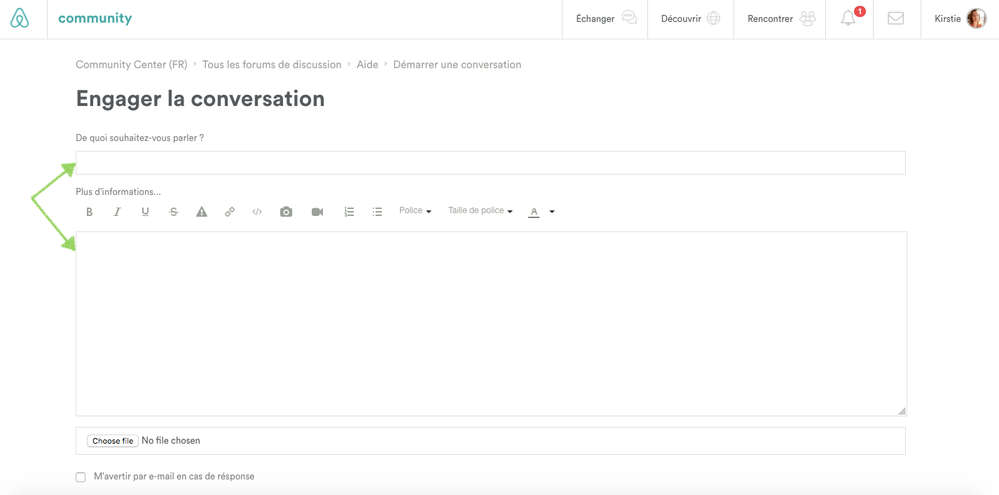The height and width of the screenshot is (495, 999).
Task: Insert a spoiler warning tag
Action: coord(201,212)
